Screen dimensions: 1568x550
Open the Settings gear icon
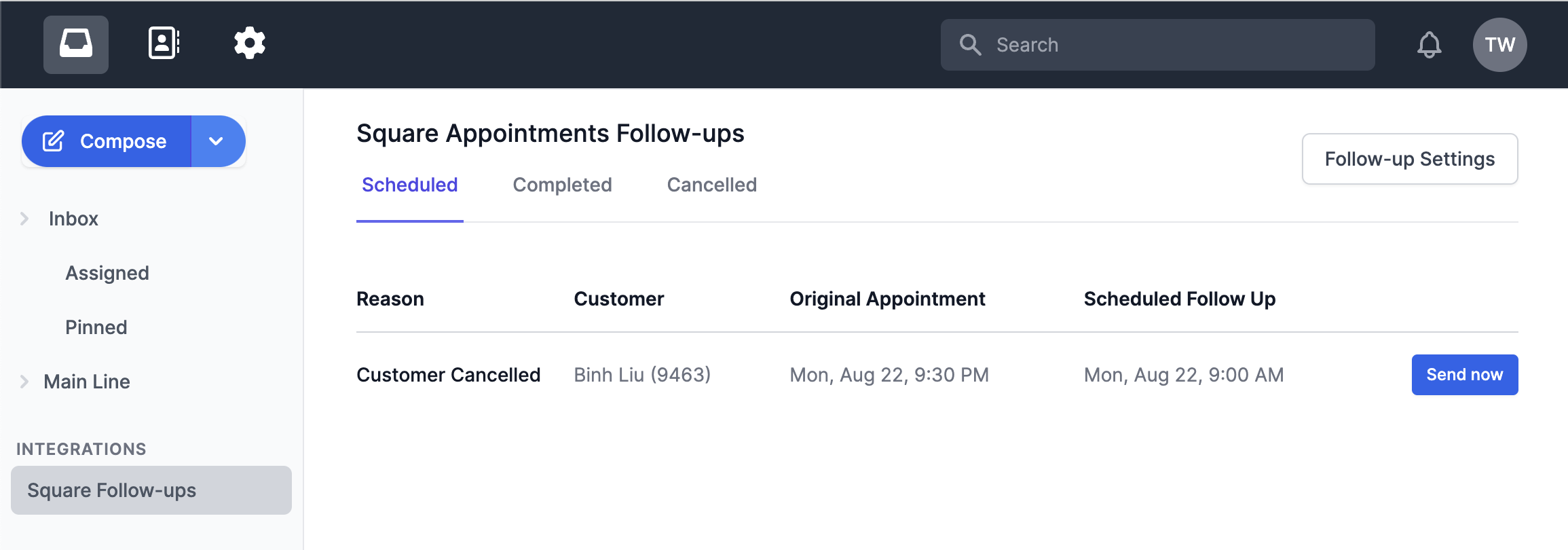(x=248, y=43)
